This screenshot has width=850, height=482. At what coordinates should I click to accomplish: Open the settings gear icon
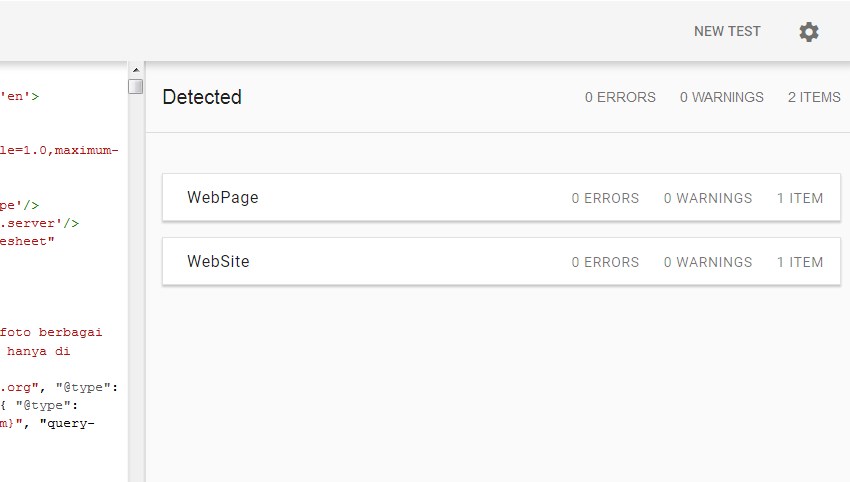809,32
